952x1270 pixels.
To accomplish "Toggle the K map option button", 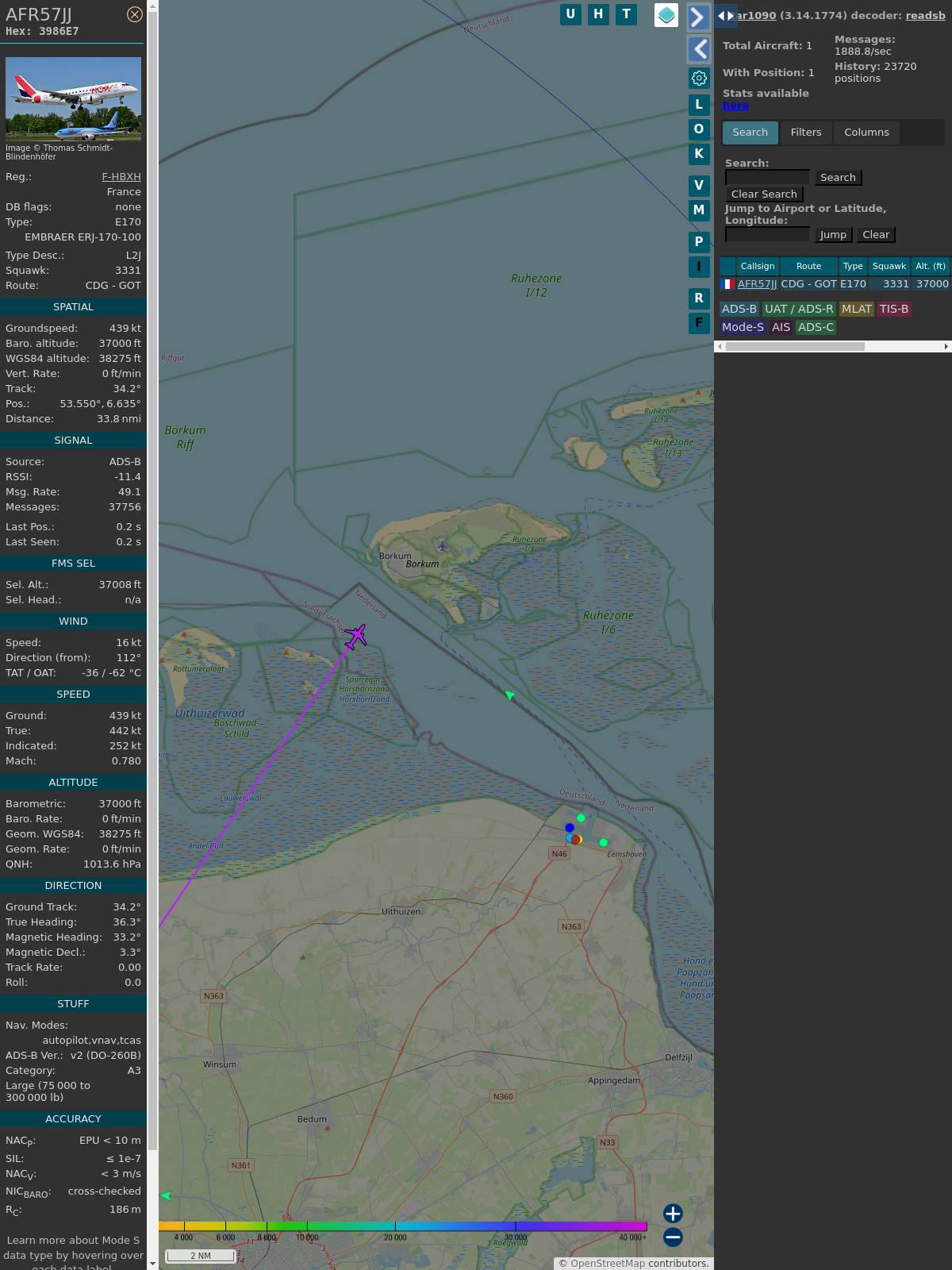I will pyautogui.click(x=699, y=153).
